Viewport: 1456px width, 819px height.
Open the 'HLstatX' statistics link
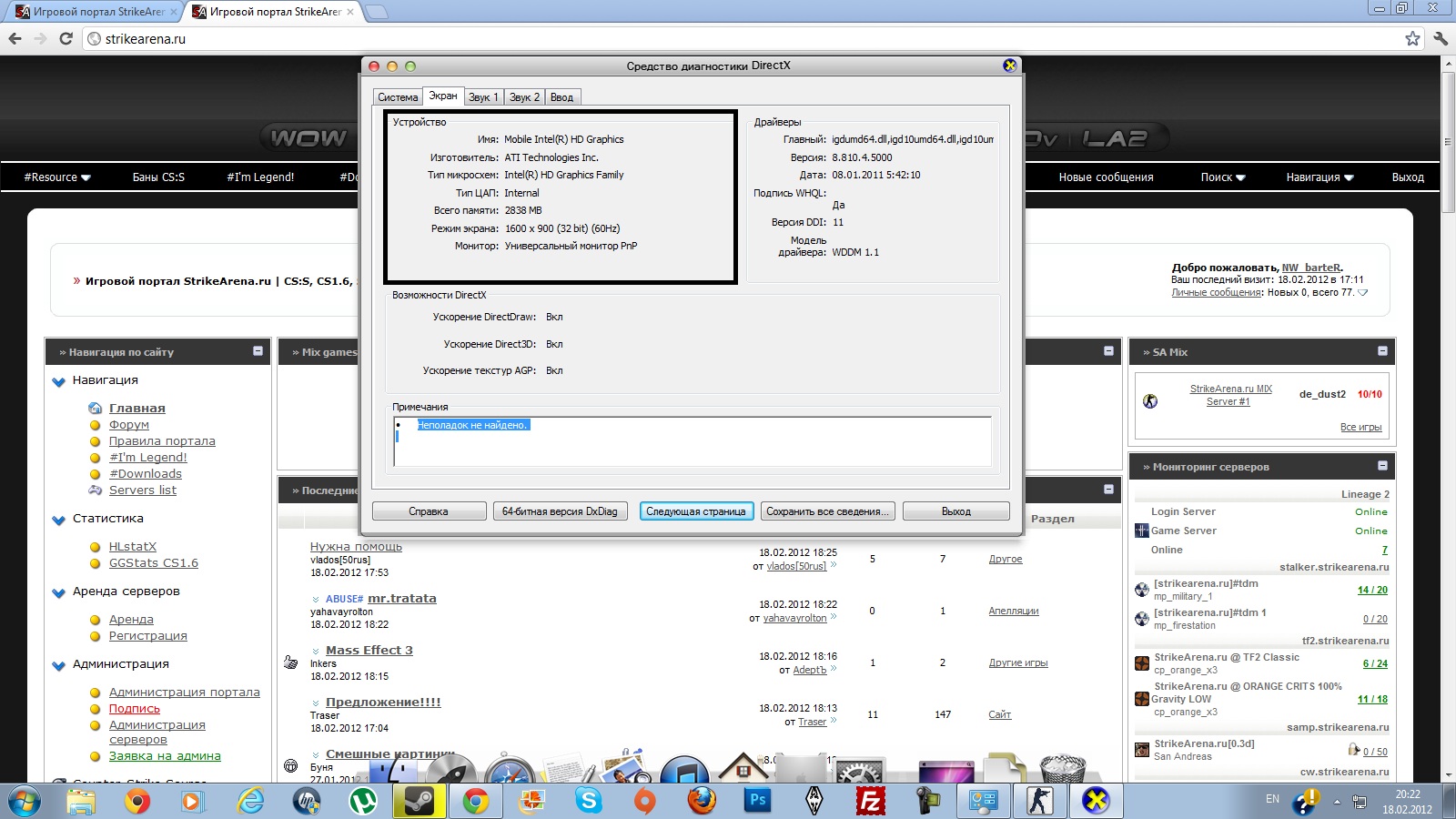[x=133, y=547]
